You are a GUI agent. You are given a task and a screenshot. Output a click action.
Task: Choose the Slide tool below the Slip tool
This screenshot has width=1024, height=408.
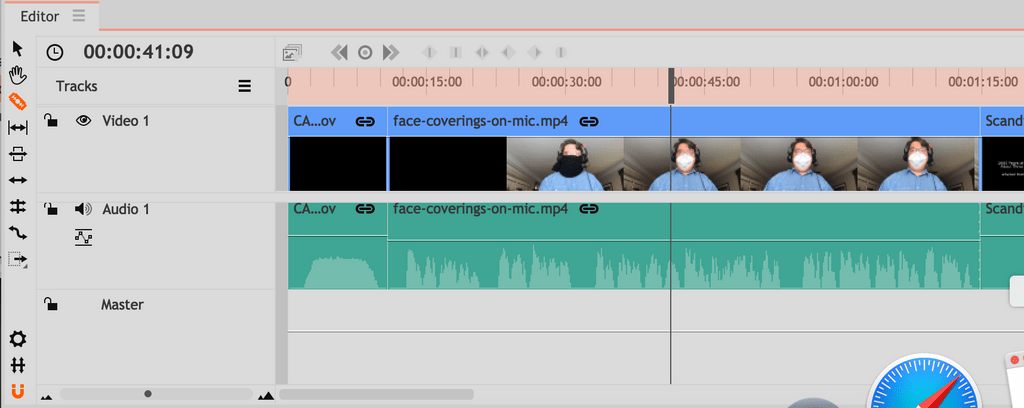pyautogui.click(x=18, y=154)
